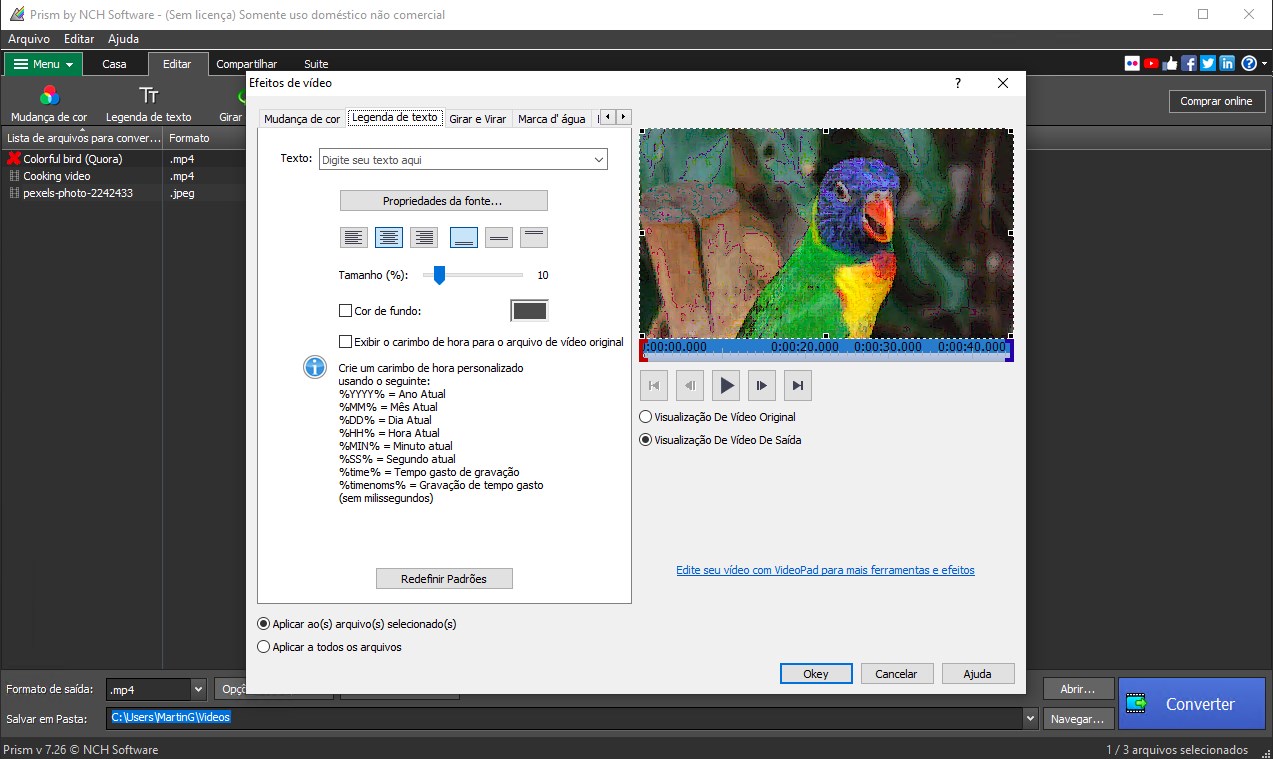Open the YouTube social icon
The width and height of the screenshot is (1273, 759).
pyautogui.click(x=1151, y=63)
